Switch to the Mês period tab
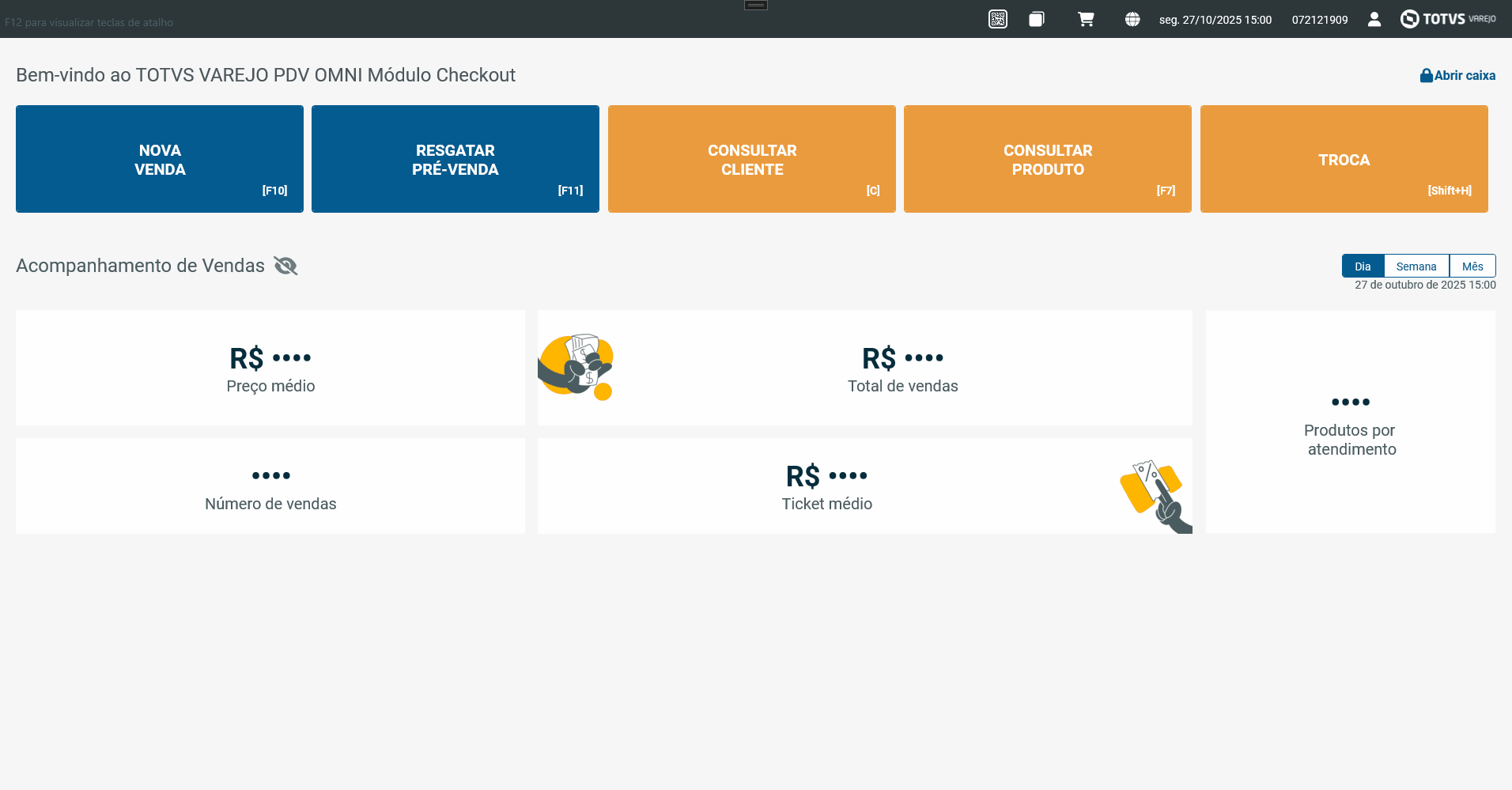Viewport: 1512px width, 790px height. (1472, 266)
